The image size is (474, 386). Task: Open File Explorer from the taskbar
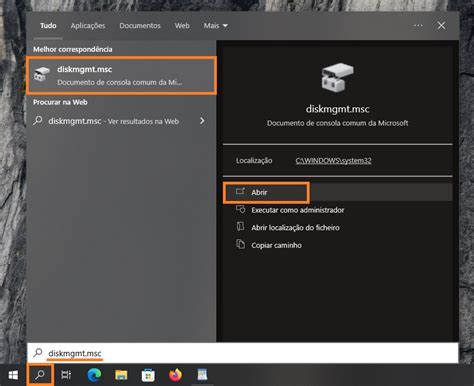(x=121, y=375)
